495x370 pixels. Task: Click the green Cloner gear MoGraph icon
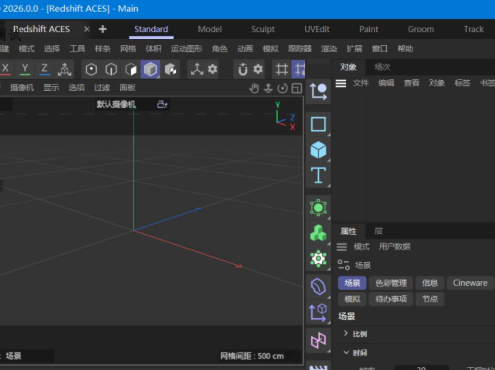pos(318,258)
